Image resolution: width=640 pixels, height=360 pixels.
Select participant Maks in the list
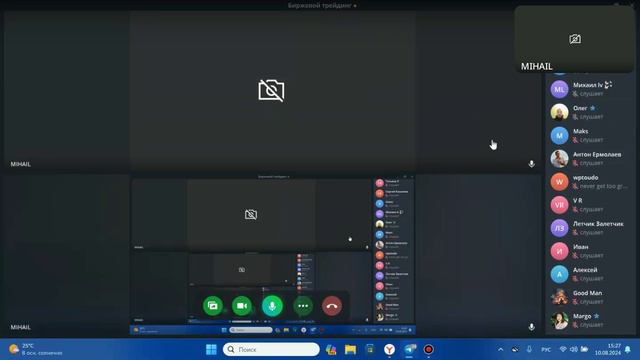coord(591,136)
